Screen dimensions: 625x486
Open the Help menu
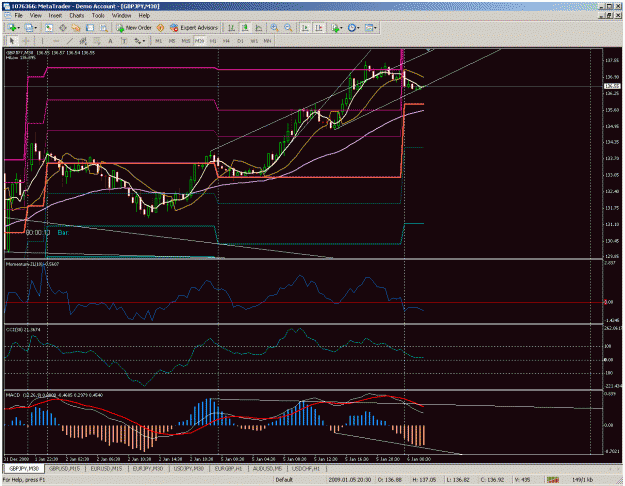(x=144, y=15)
